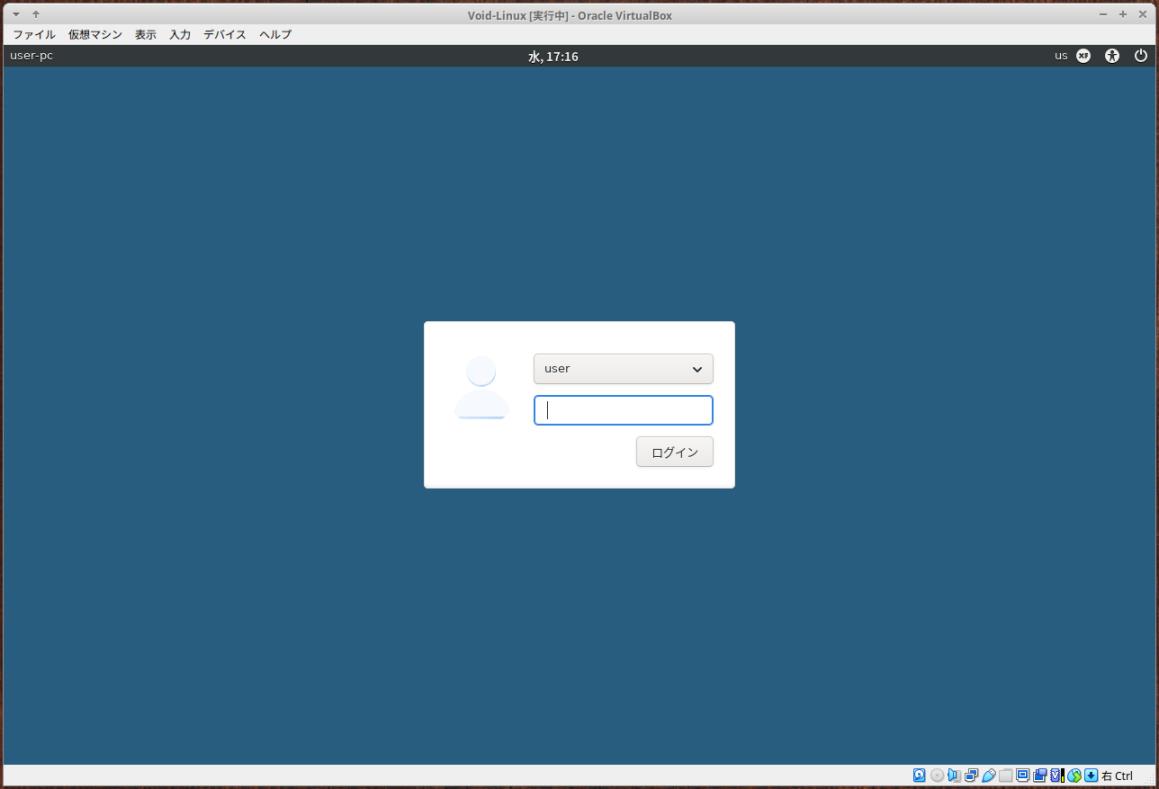Click the network adapters icon in the status bar
Viewport: 1159px width, 789px height.
pos(971,775)
